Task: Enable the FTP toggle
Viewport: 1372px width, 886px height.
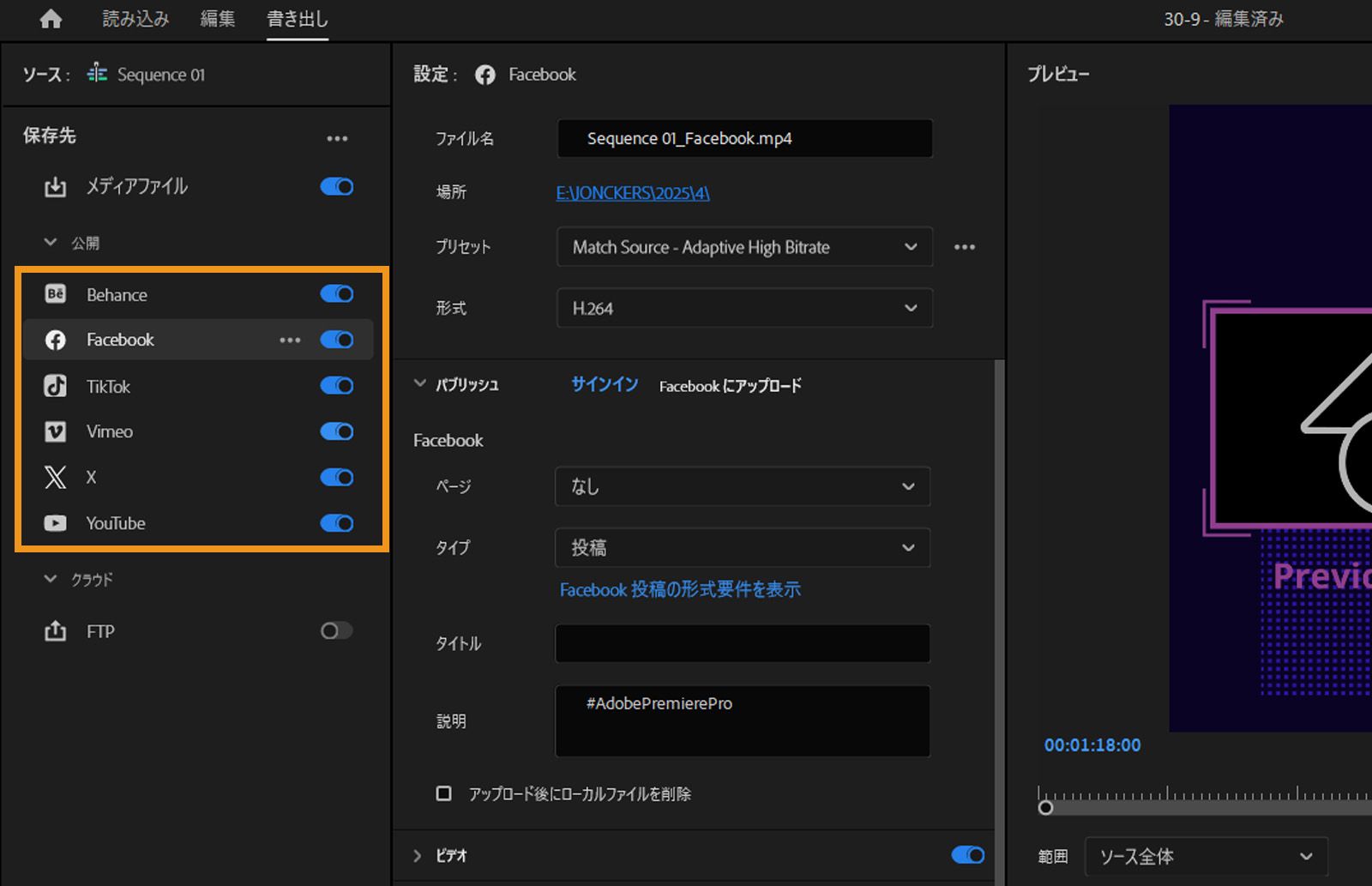Action: (335, 631)
